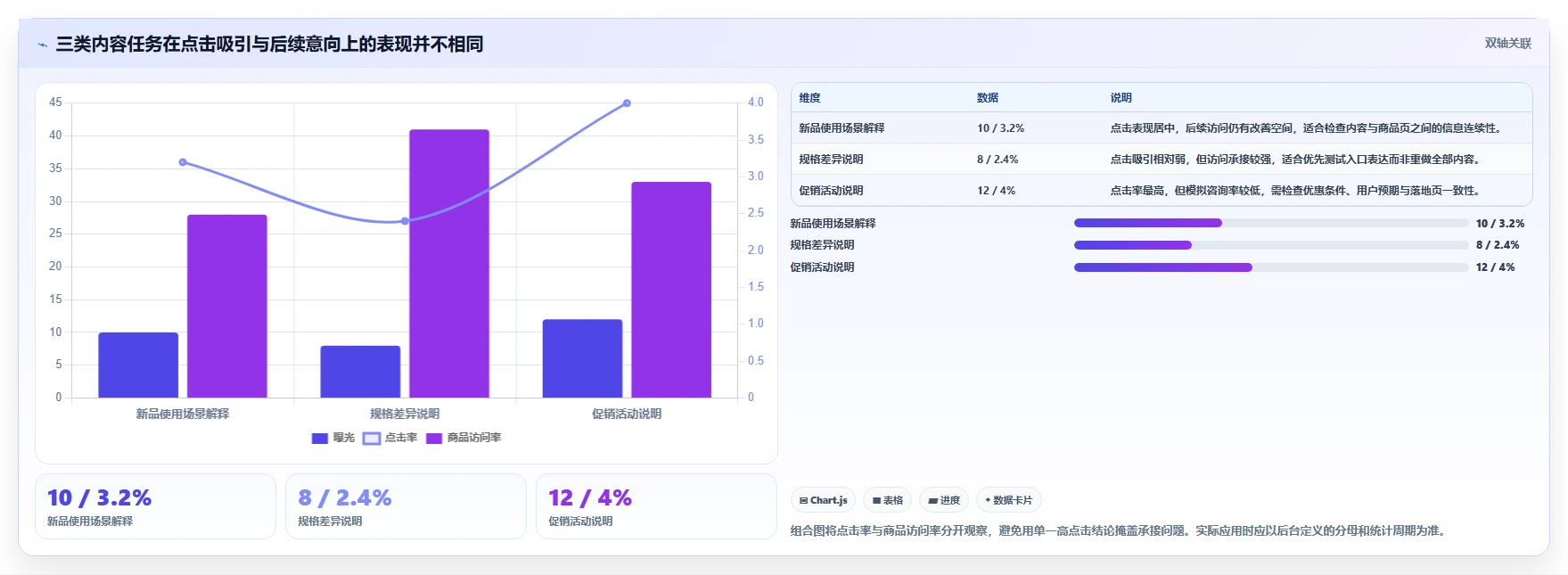Image resolution: width=1568 pixels, height=575 pixels.
Task: Click the 双轴关联 badge in the header
Action: (1507, 44)
